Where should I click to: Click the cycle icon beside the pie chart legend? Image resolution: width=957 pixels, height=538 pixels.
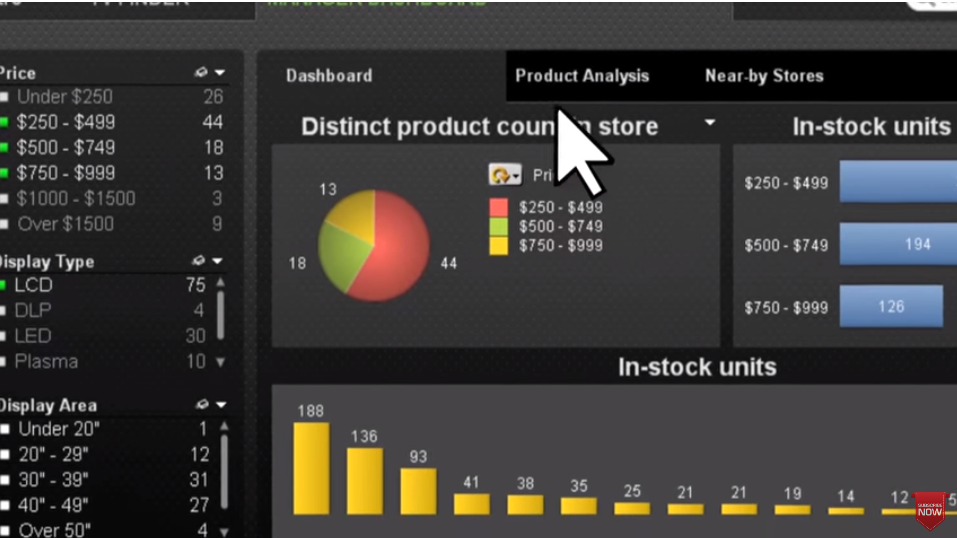coord(505,175)
